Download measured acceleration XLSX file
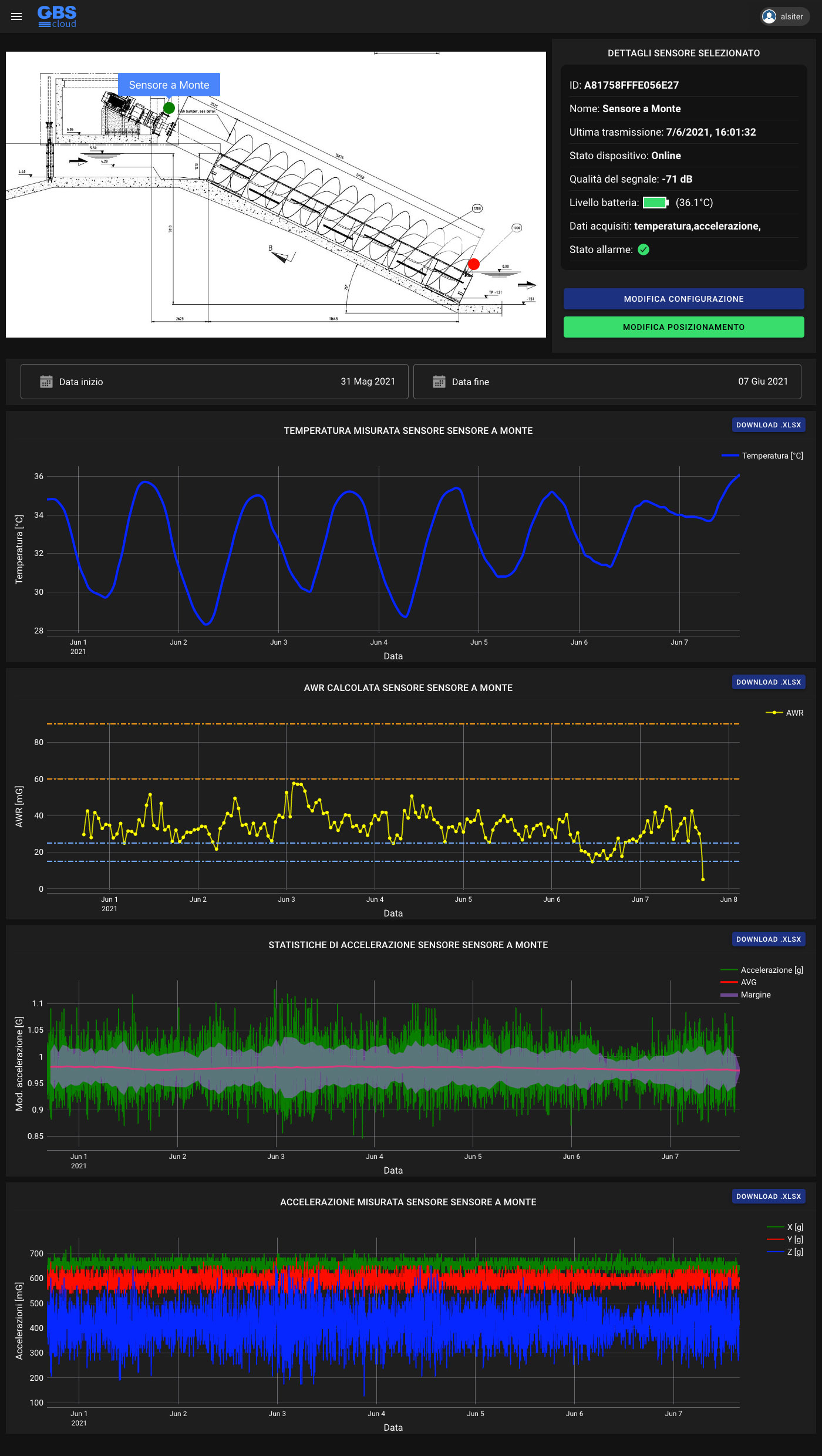822x1456 pixels. pos(769,1197)
